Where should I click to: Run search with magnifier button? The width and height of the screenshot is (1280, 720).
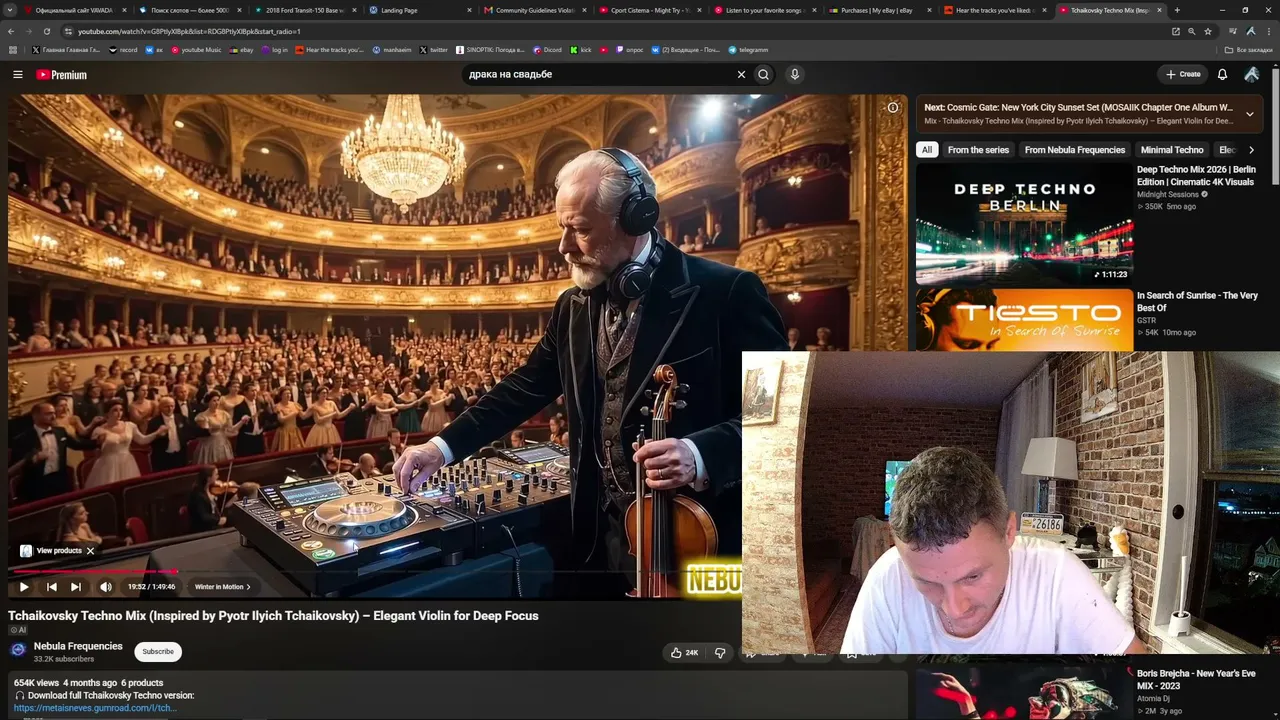(x=763, y=74)
